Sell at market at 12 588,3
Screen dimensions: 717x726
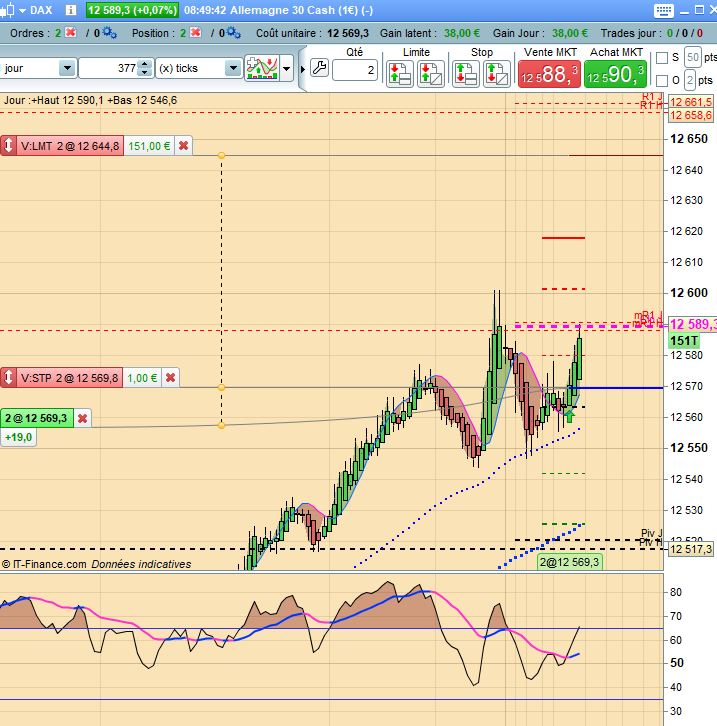549,74
